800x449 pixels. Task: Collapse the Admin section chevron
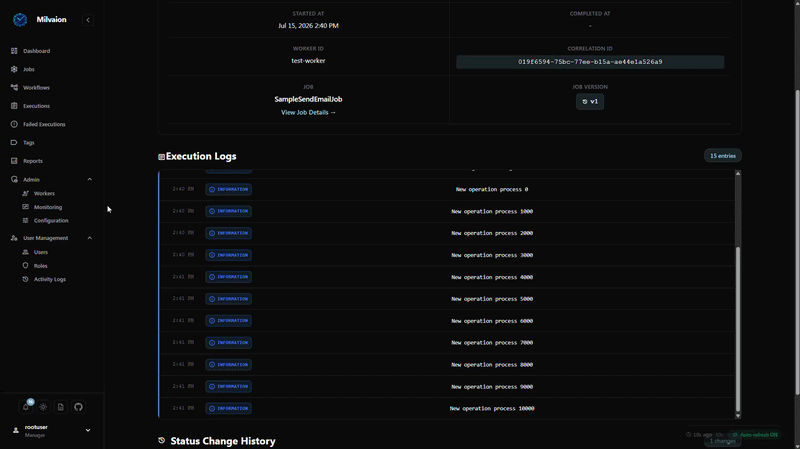(89, 180)
